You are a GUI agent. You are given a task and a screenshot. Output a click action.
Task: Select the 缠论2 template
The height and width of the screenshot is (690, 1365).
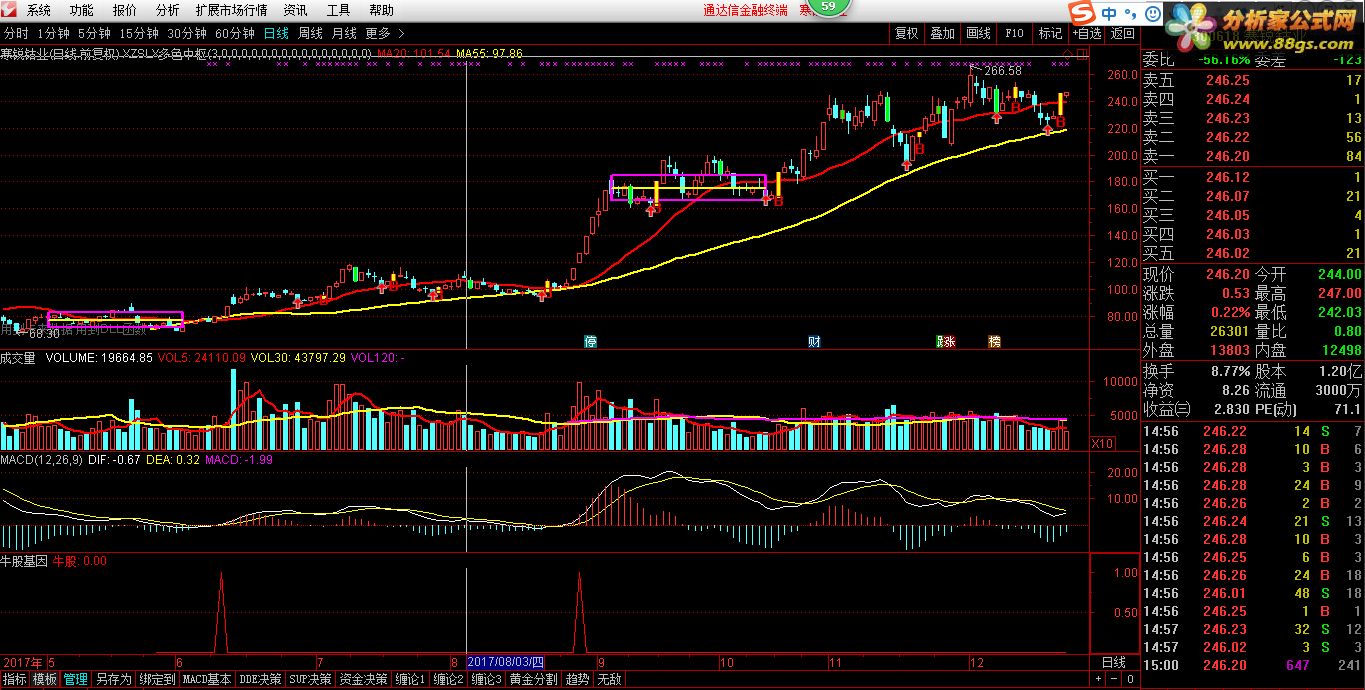pos(447,679)
